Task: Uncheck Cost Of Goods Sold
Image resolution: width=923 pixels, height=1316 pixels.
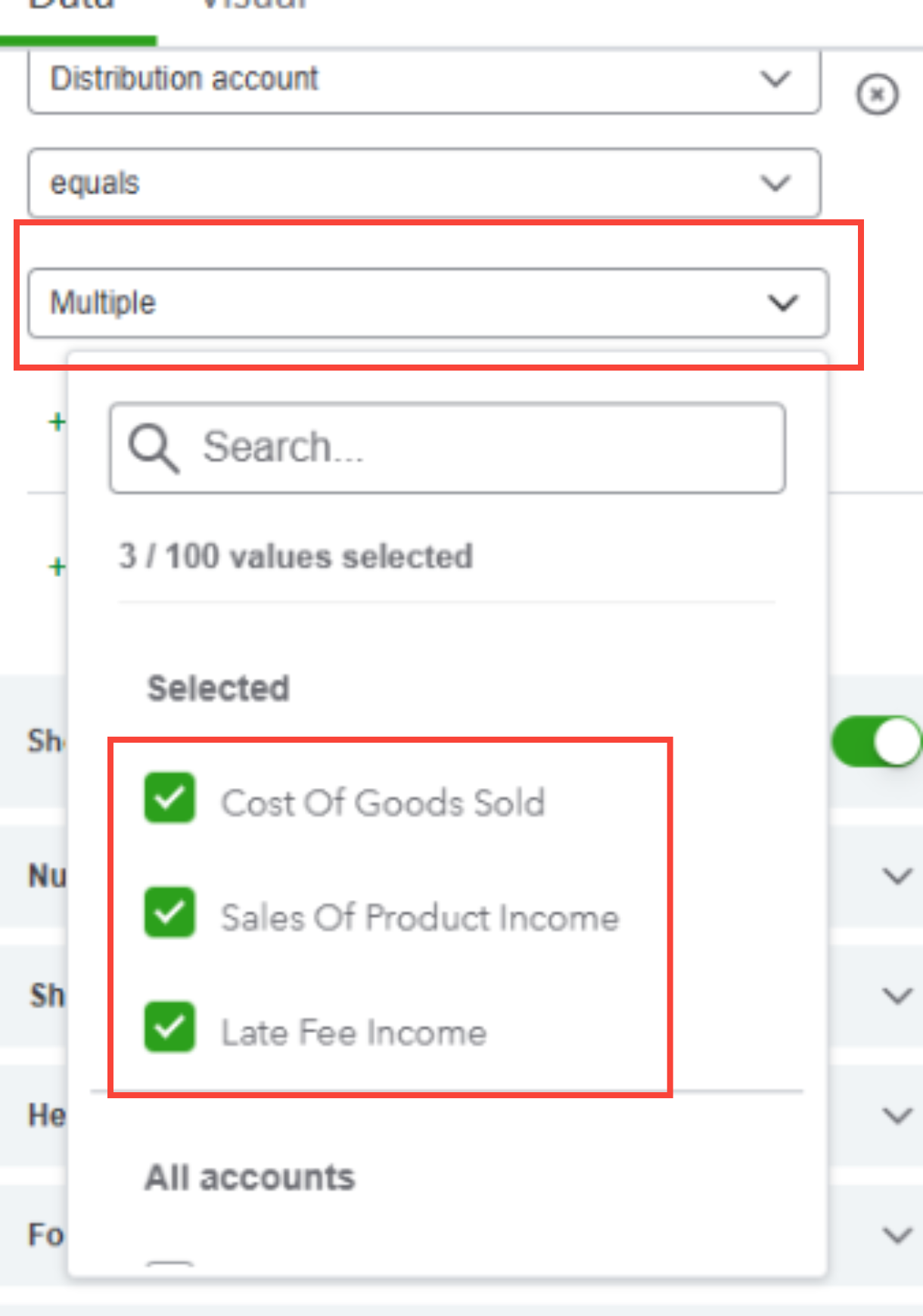Action: click(169, 798)
